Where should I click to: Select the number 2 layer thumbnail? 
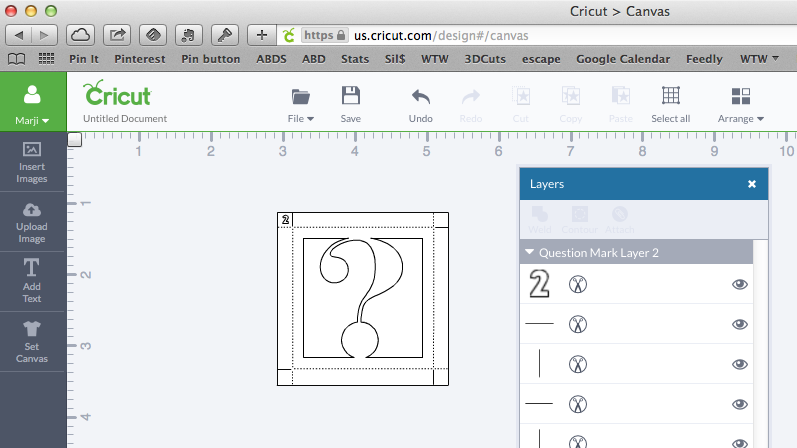[539, 284]
